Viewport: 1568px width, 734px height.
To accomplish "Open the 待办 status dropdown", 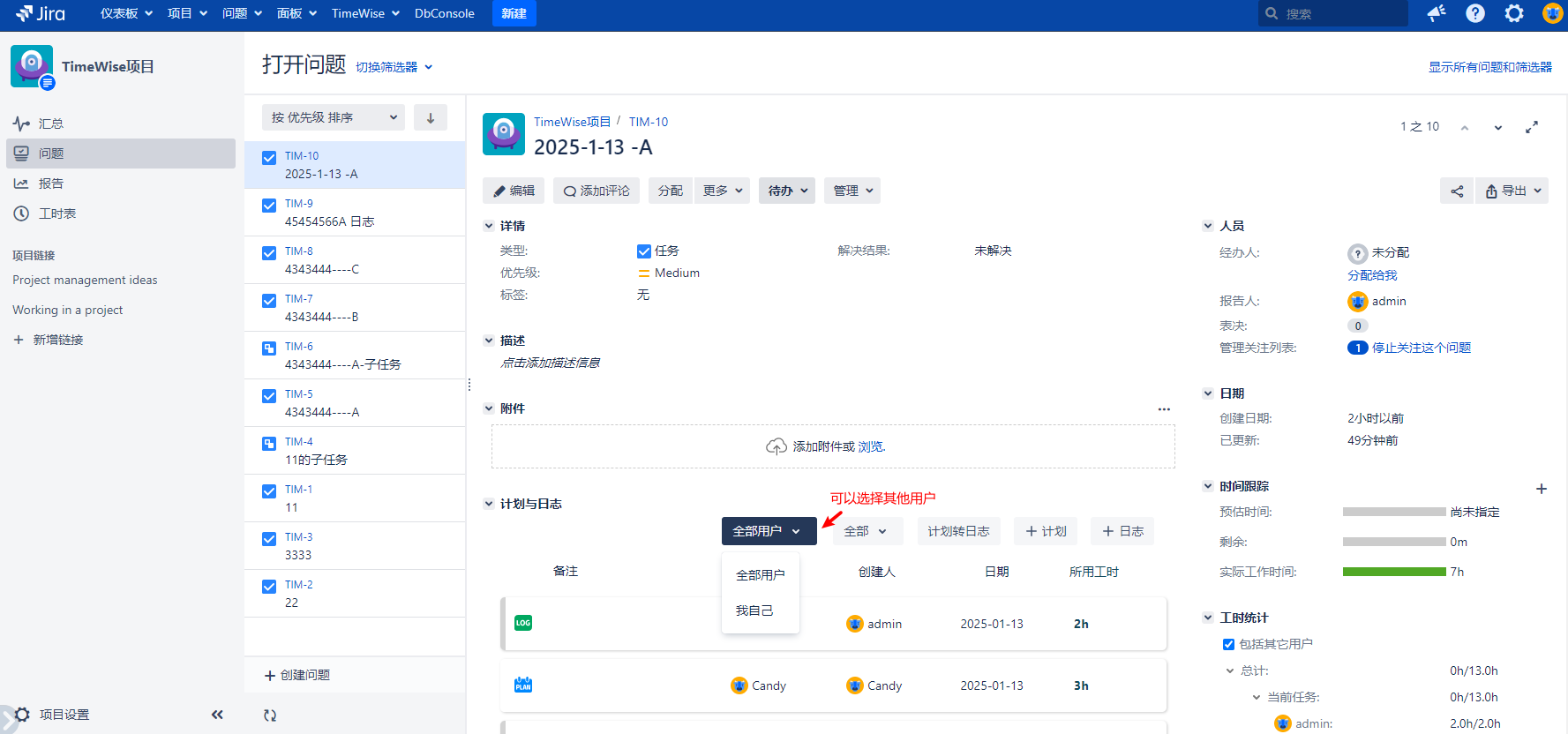I will pyautogui.click(x=786, y=191).
